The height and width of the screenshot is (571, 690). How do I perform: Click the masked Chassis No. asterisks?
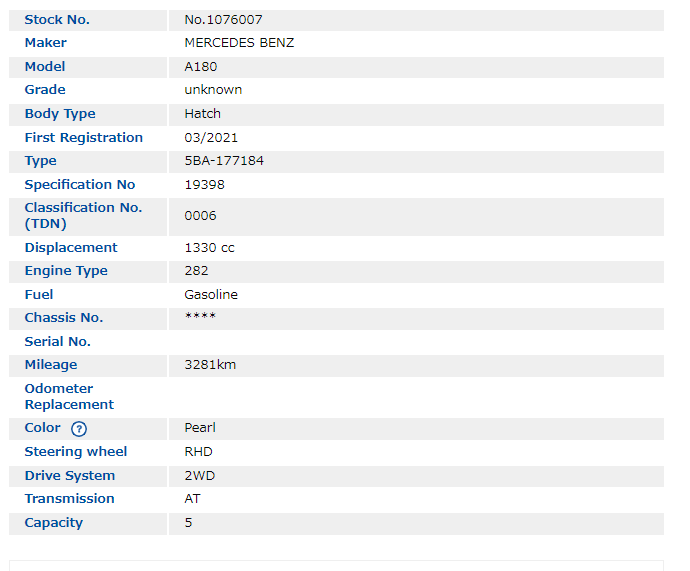[200, 318]
